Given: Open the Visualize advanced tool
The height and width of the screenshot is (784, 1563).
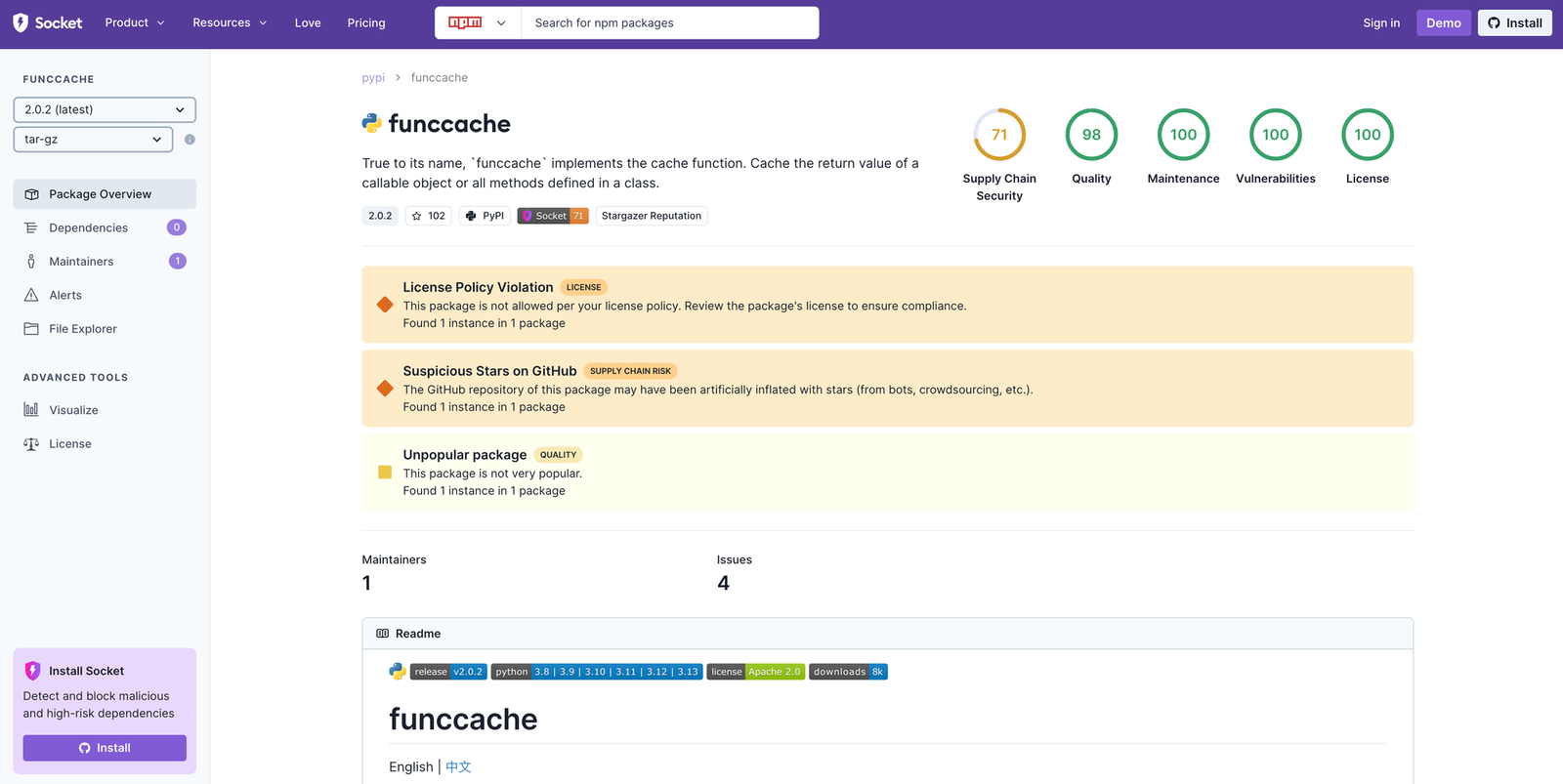Looking at the screenshot, I should click(x=105, y=410).
